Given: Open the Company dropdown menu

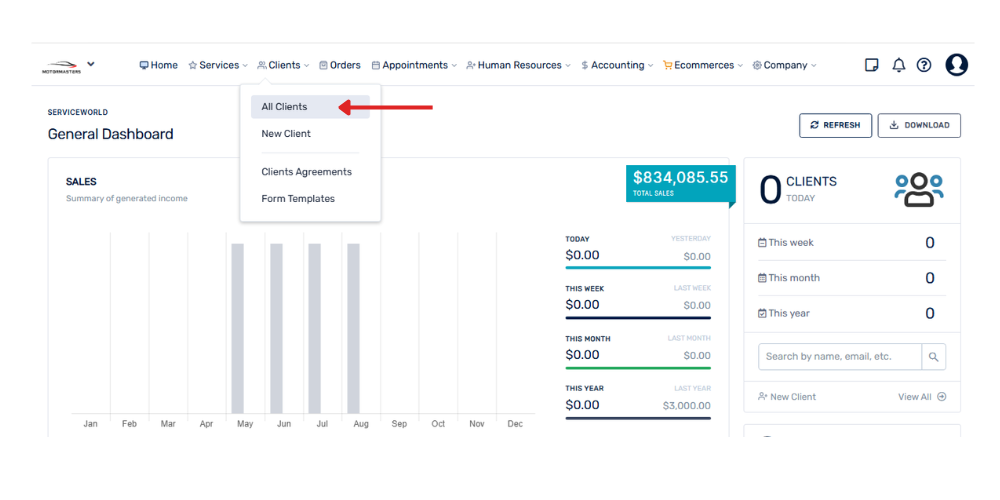Looking at the screenshot, I should tap(784, 65).
